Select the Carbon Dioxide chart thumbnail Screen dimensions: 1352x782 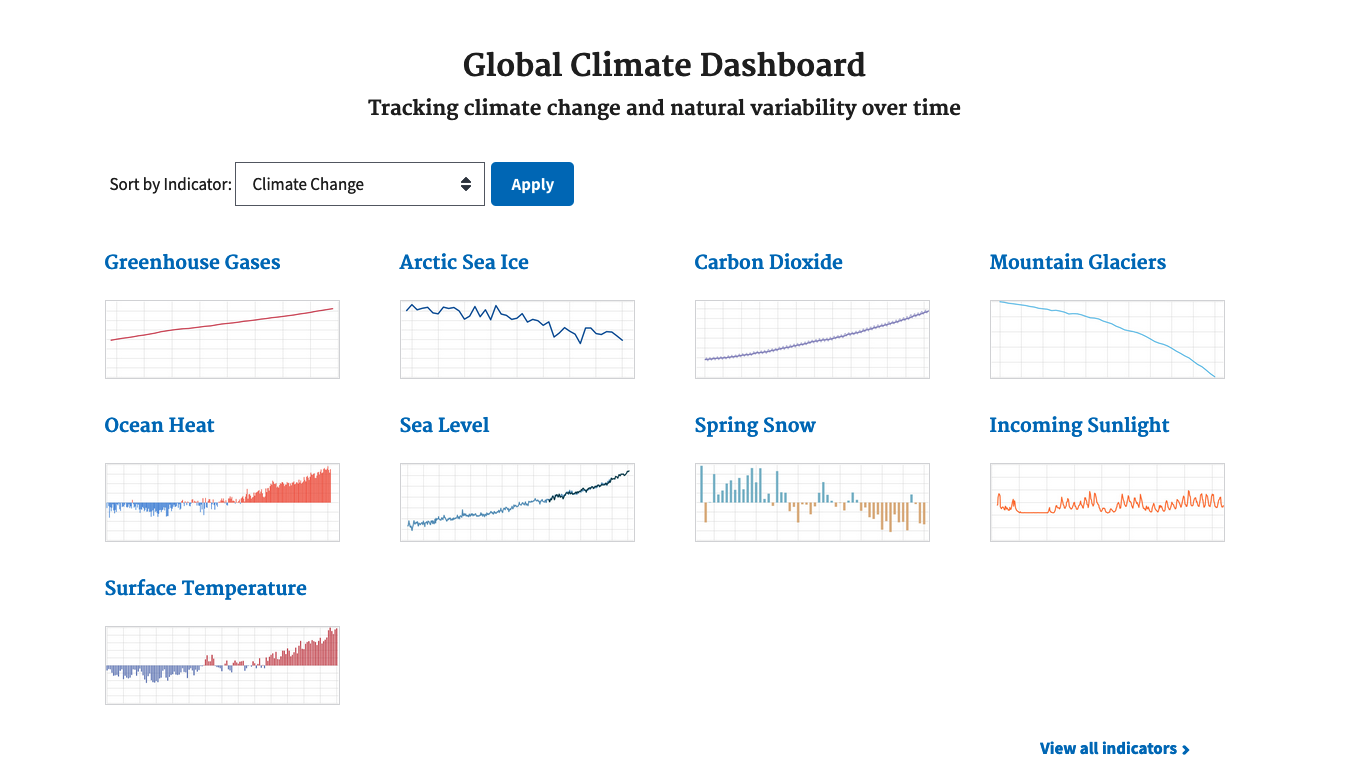click(812, 339)
